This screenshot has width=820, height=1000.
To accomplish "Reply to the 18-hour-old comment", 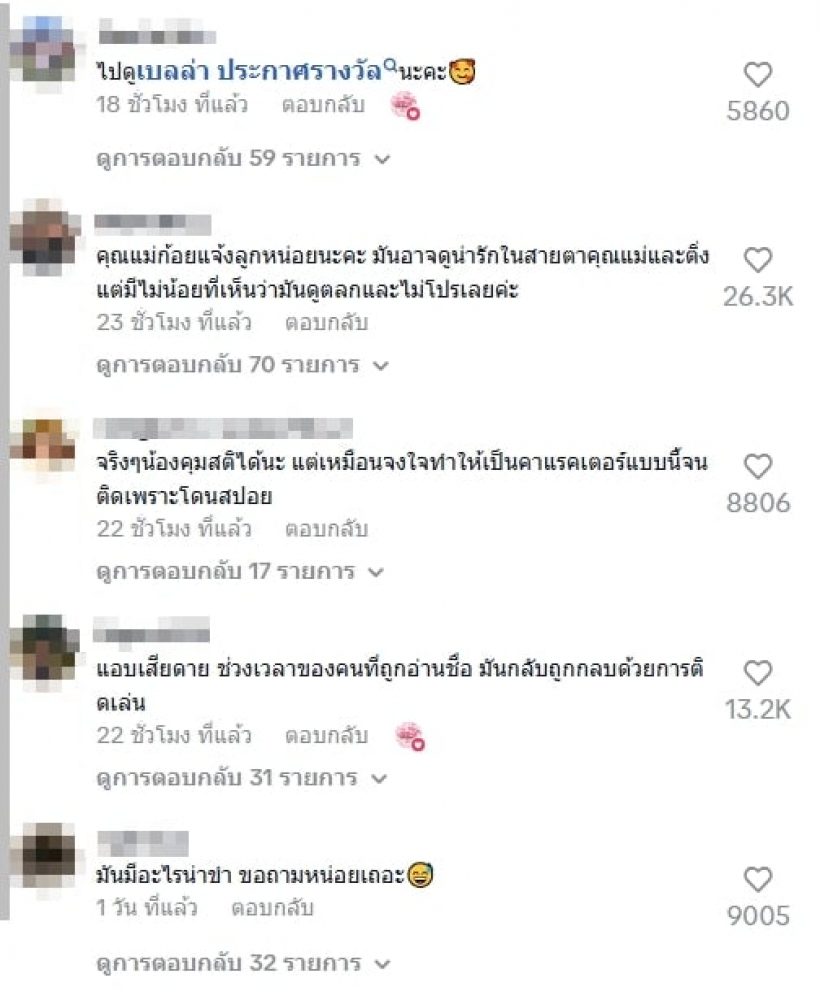I will coord(323,105).
